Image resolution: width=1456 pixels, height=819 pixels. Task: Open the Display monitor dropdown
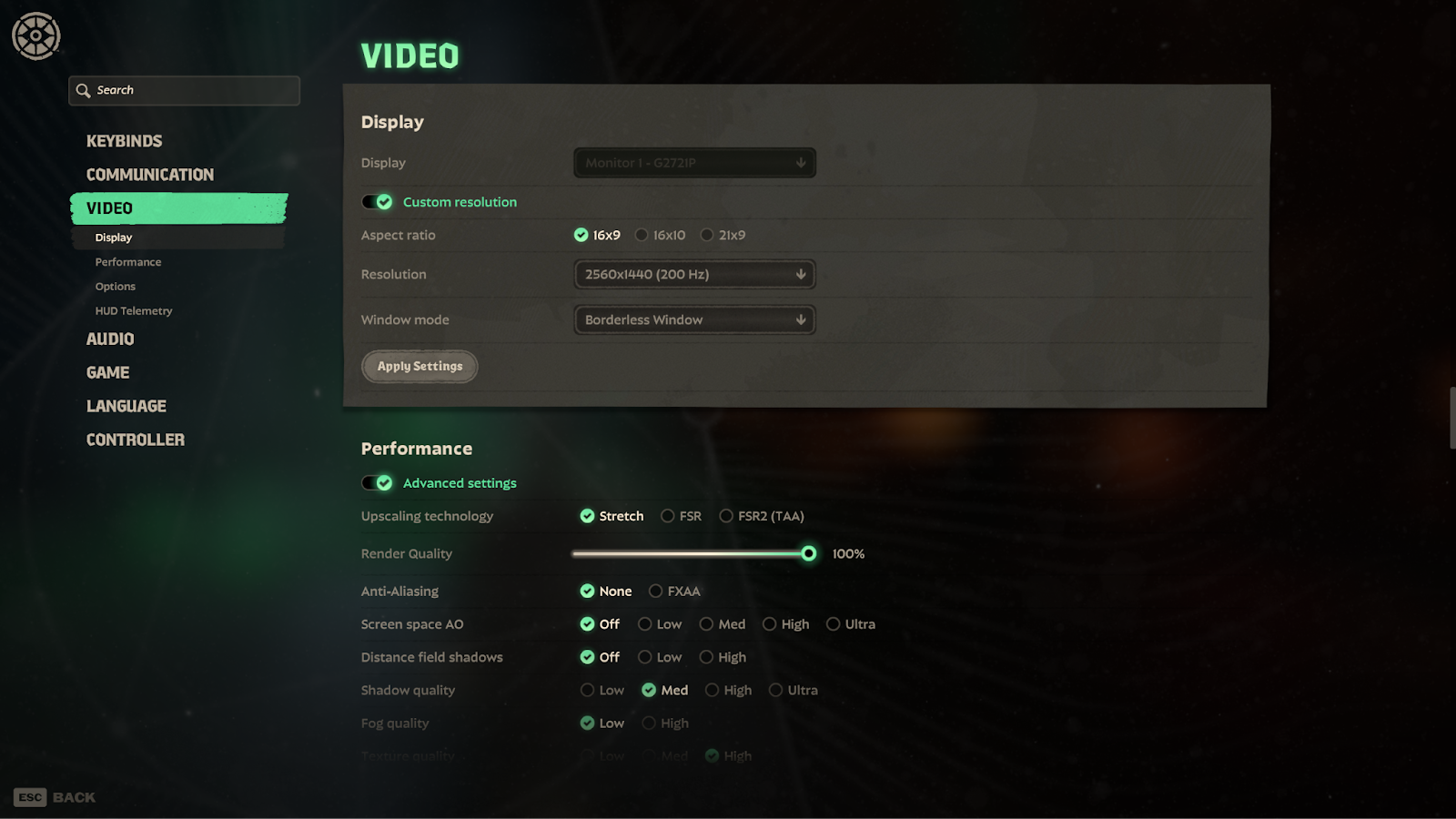[x=694, y=163]
